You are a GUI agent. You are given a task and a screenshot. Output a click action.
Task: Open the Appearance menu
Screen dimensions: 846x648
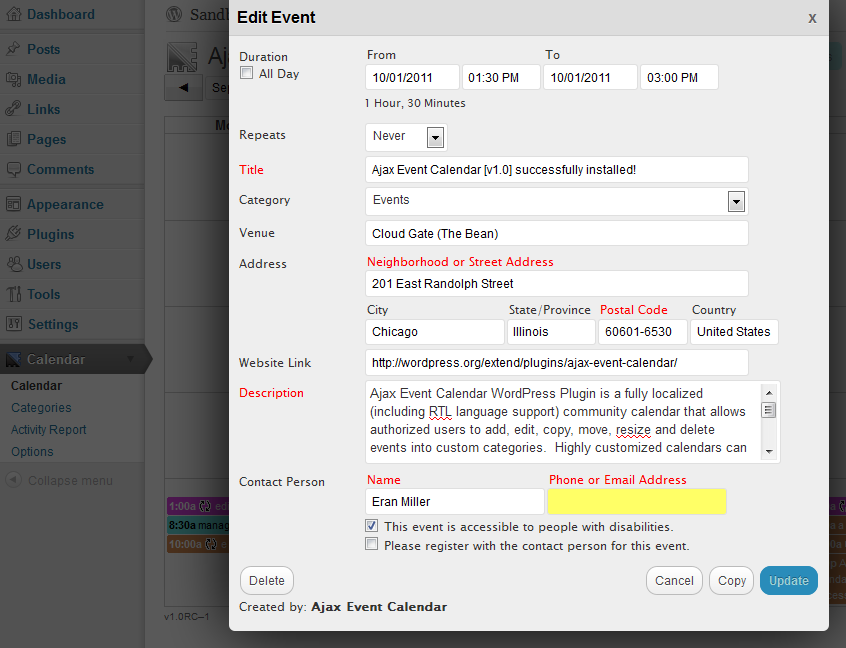click(x=65, y=204)
